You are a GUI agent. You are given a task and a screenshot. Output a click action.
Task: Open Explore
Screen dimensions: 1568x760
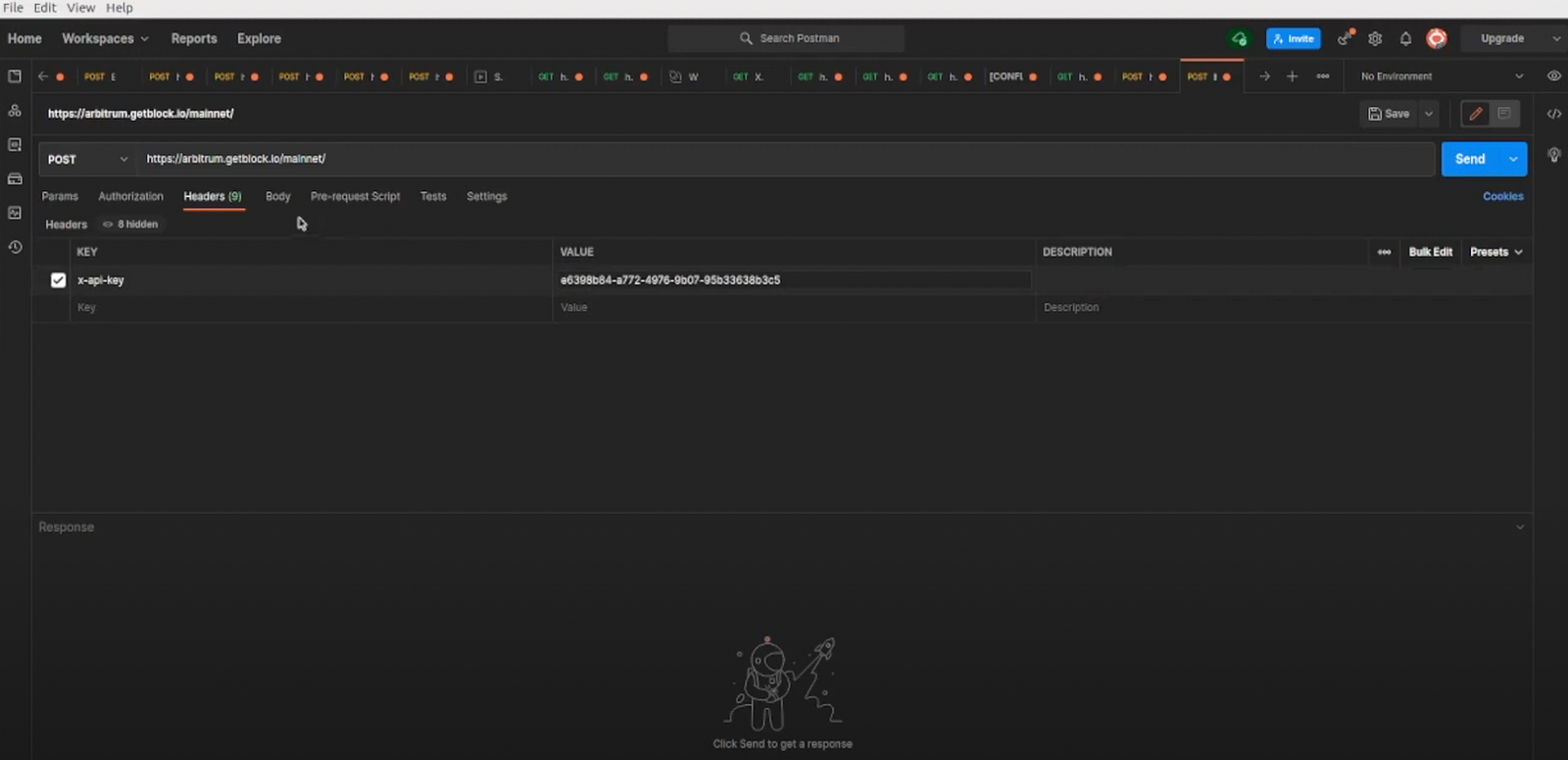coord(259,38)
